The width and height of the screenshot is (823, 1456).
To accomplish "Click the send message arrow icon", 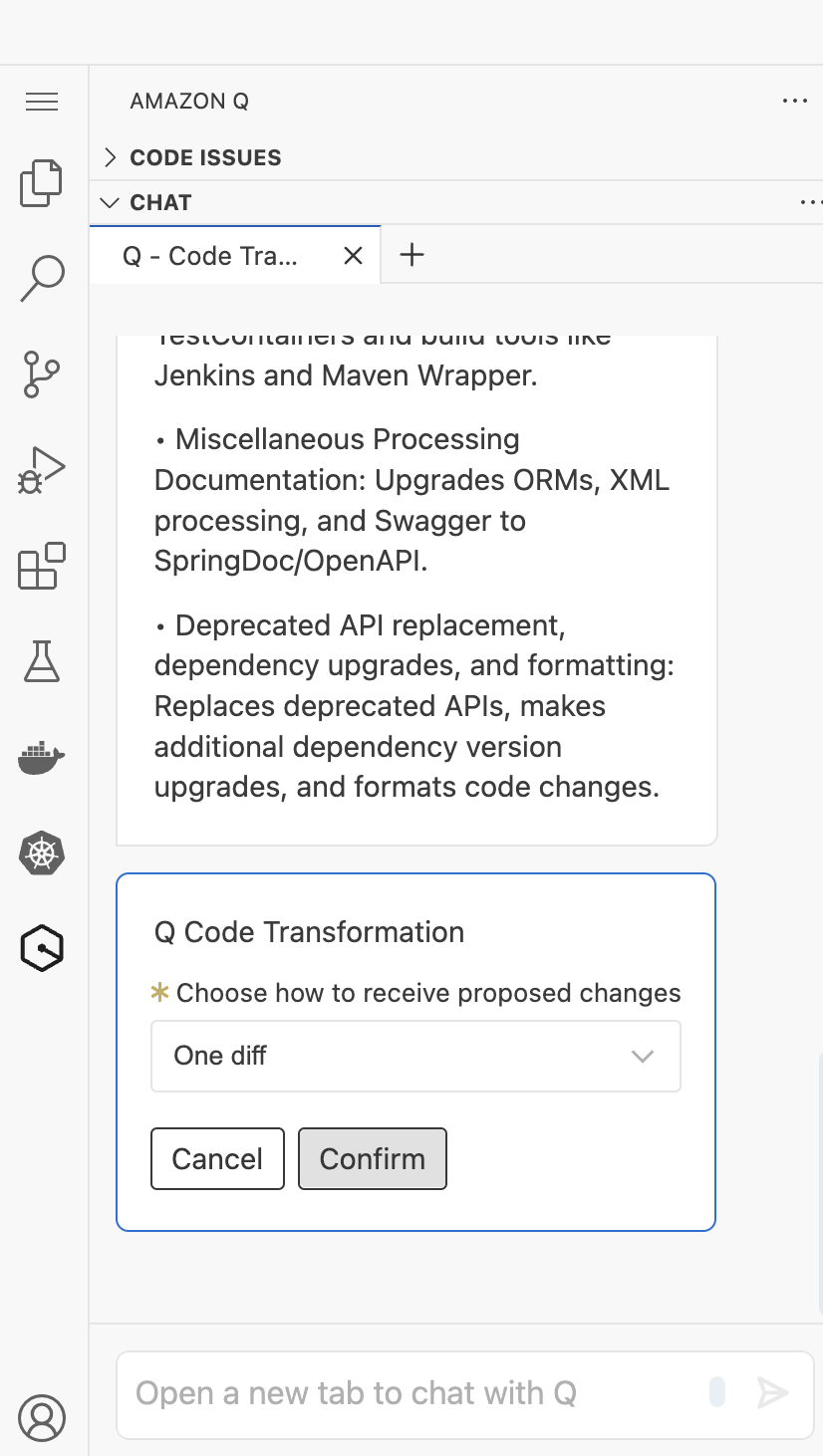I will [775, 1392].
